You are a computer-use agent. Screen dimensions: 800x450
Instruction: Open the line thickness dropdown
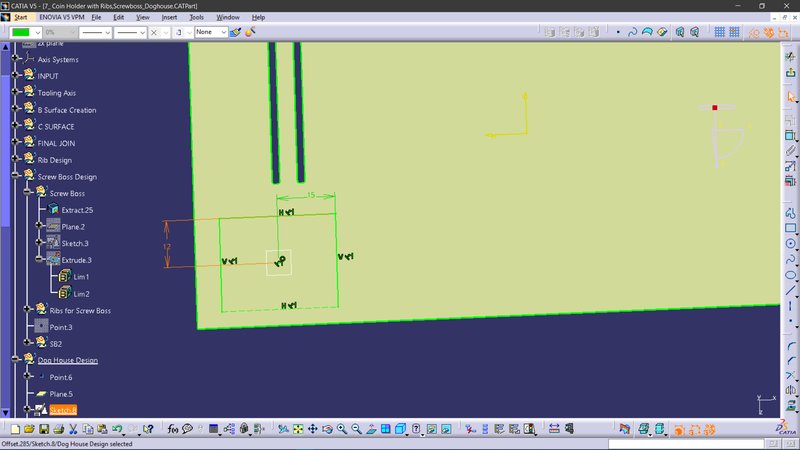(x=107, y=32)
